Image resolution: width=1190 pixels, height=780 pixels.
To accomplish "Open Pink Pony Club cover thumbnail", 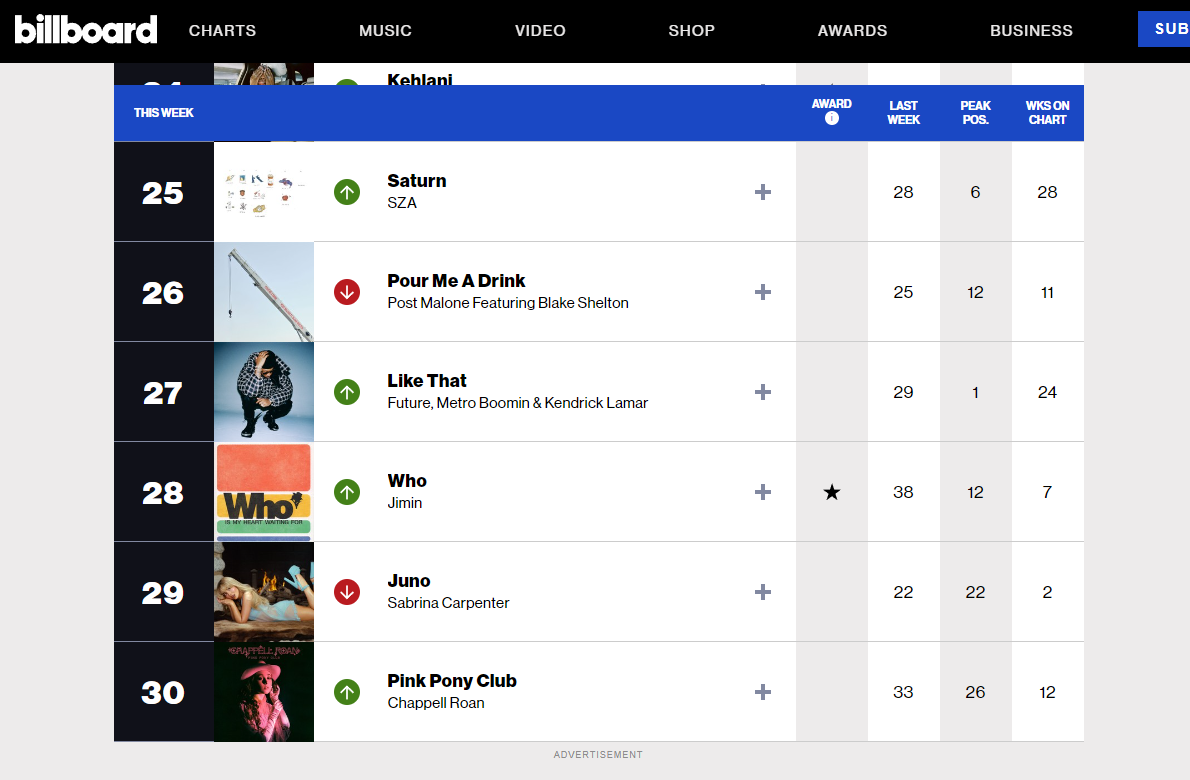I will (x=264, y=692).
